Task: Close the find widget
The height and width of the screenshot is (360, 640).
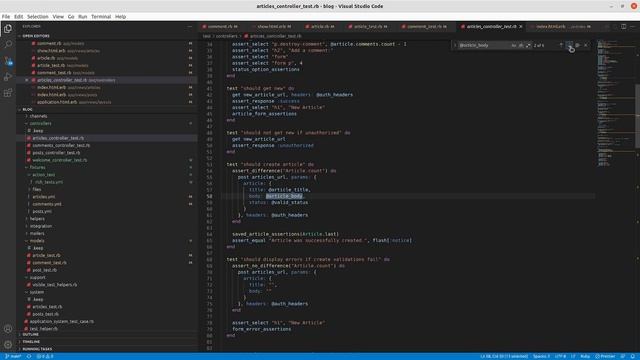Action: [586, 45]
